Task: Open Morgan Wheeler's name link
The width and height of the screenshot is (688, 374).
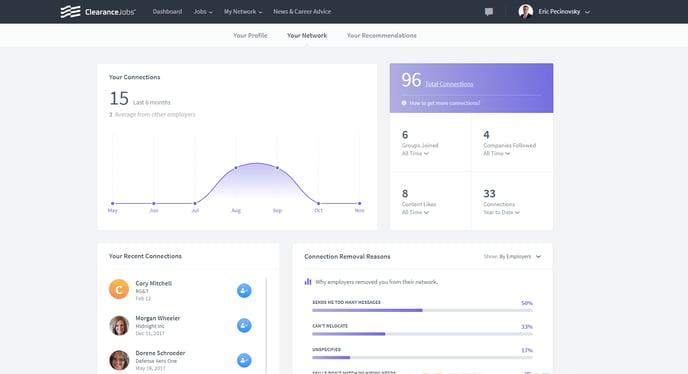Action: pyautogui.click(x=158, y=318)
